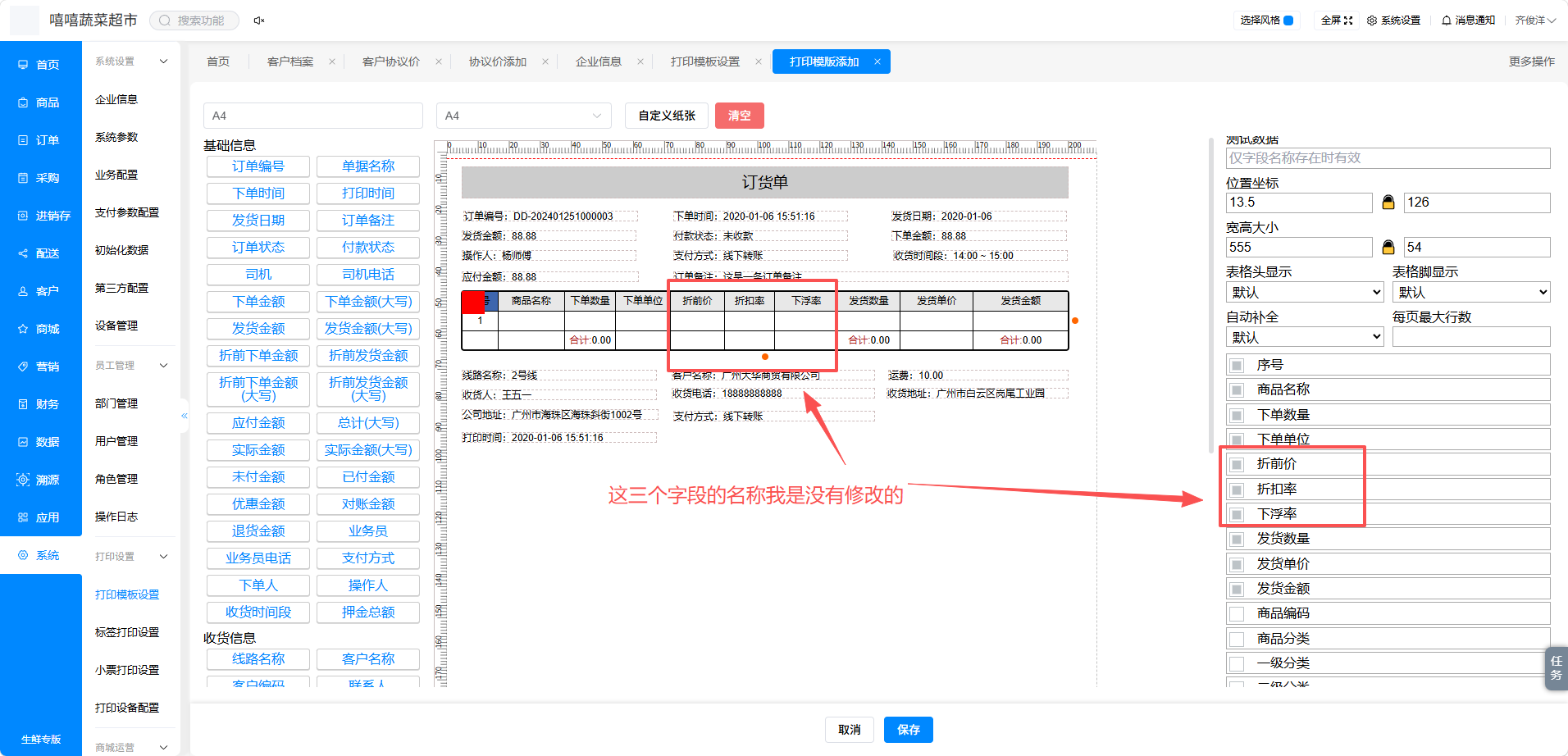Open the 商品 sidebar icon
The image size is (1568, 756).
23,102
